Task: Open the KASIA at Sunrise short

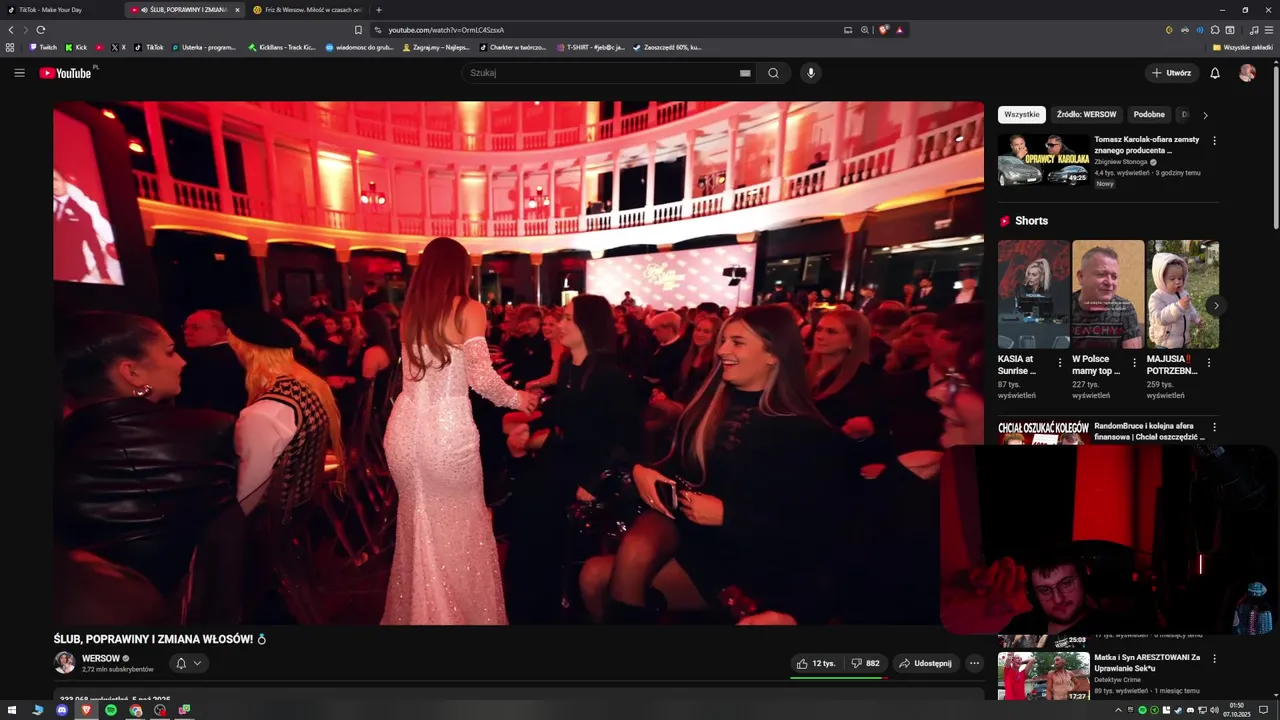Action: (1034, 294)
